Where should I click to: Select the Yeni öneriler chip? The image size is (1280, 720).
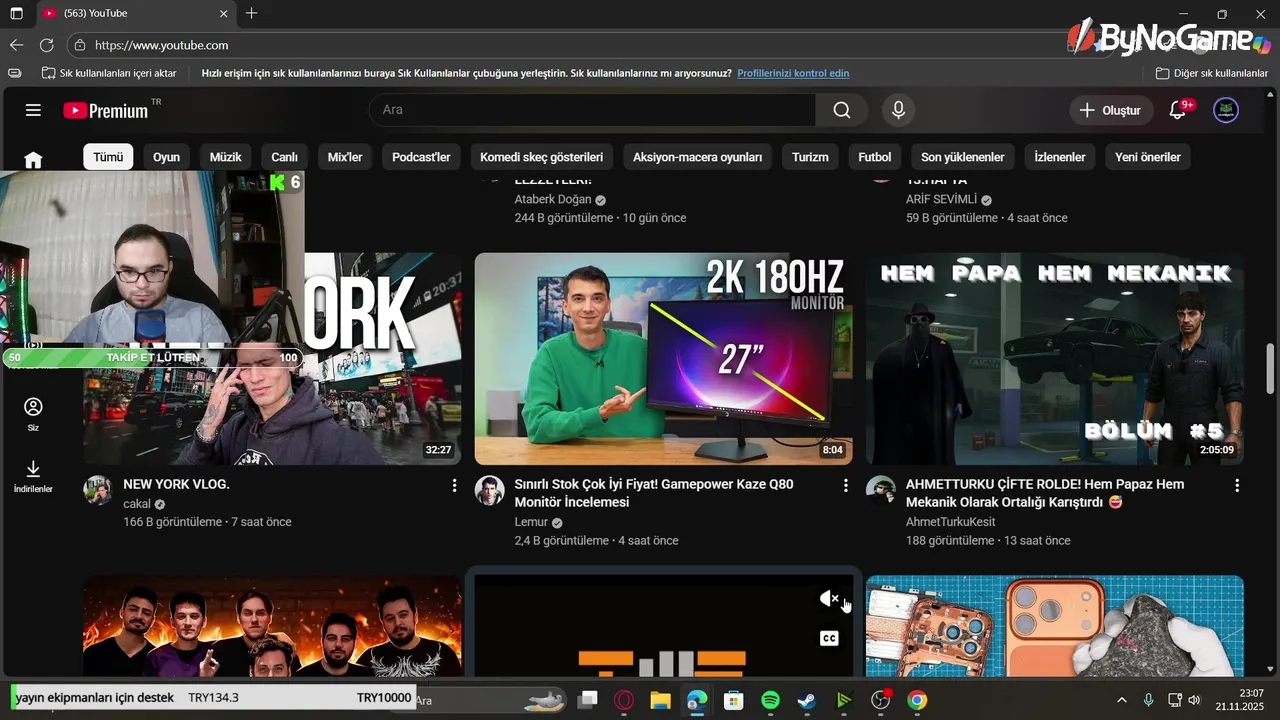pos(1148,157)
